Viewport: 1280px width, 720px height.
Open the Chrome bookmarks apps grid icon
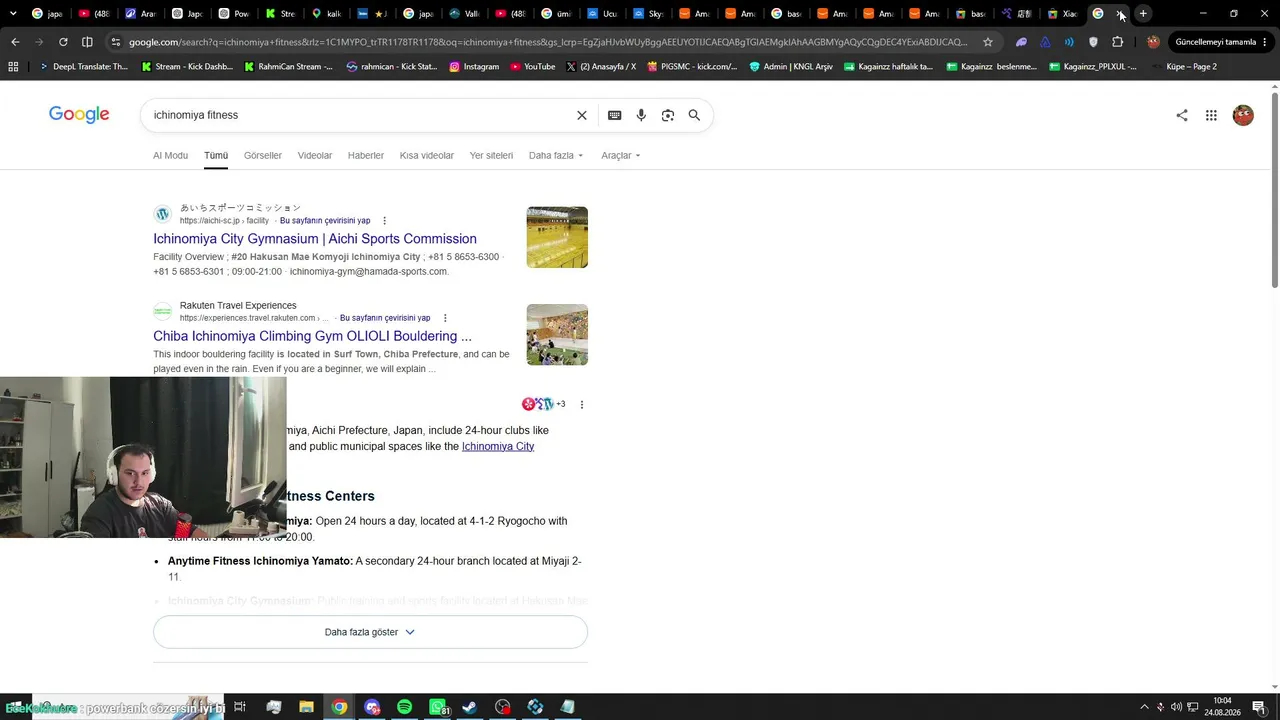tap(13, 66)
